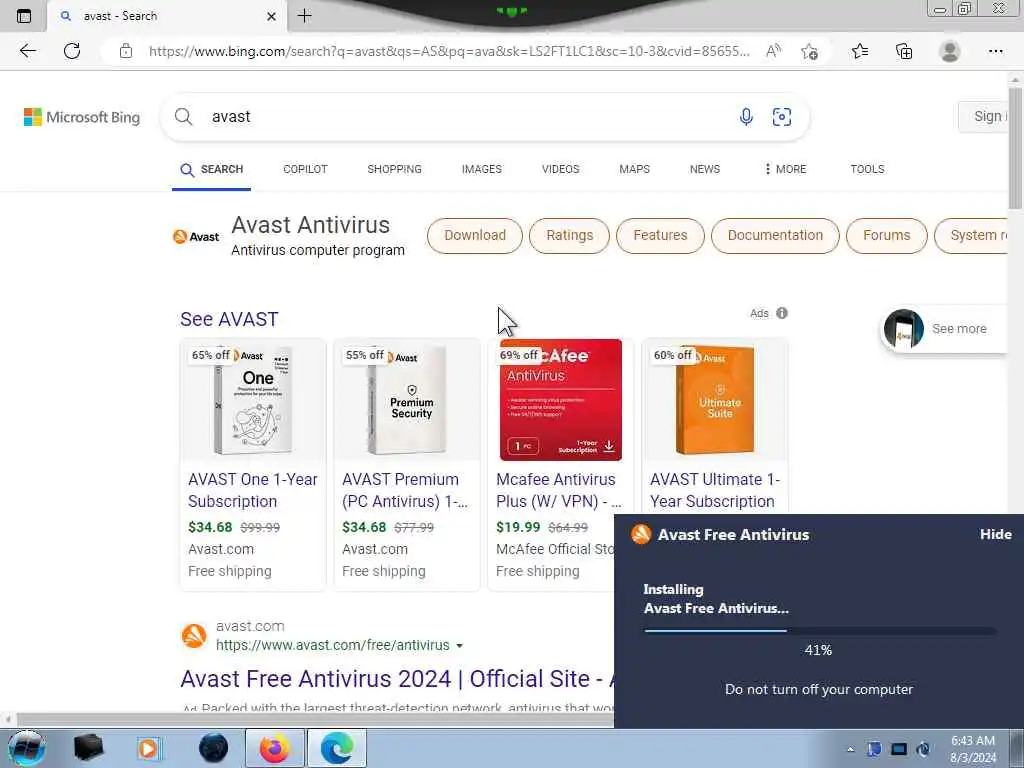Open Mcafee Antivirus Plus link

[x=558, y=490]
